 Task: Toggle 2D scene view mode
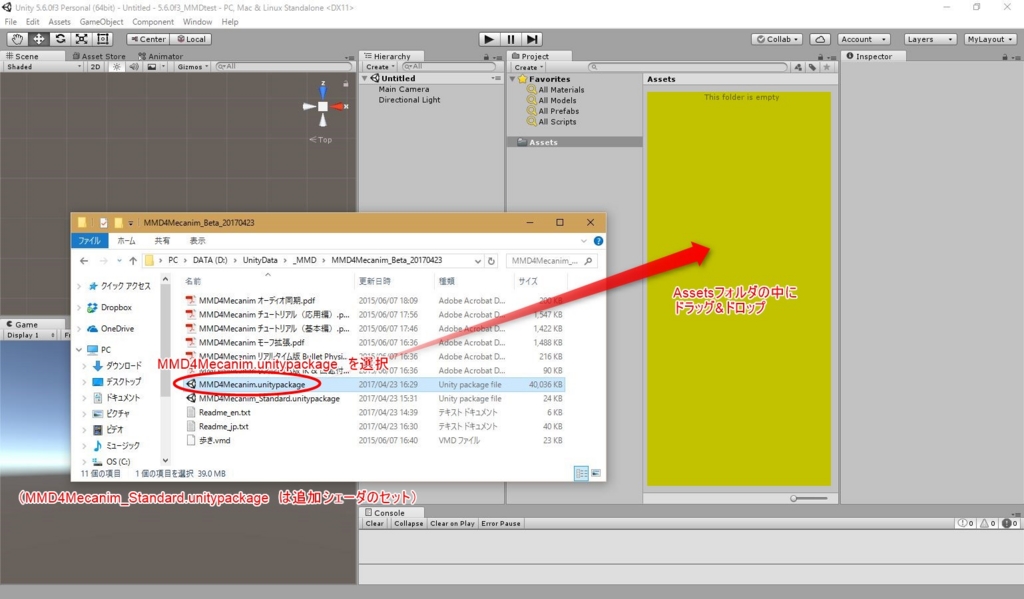[x=95, y=67]
